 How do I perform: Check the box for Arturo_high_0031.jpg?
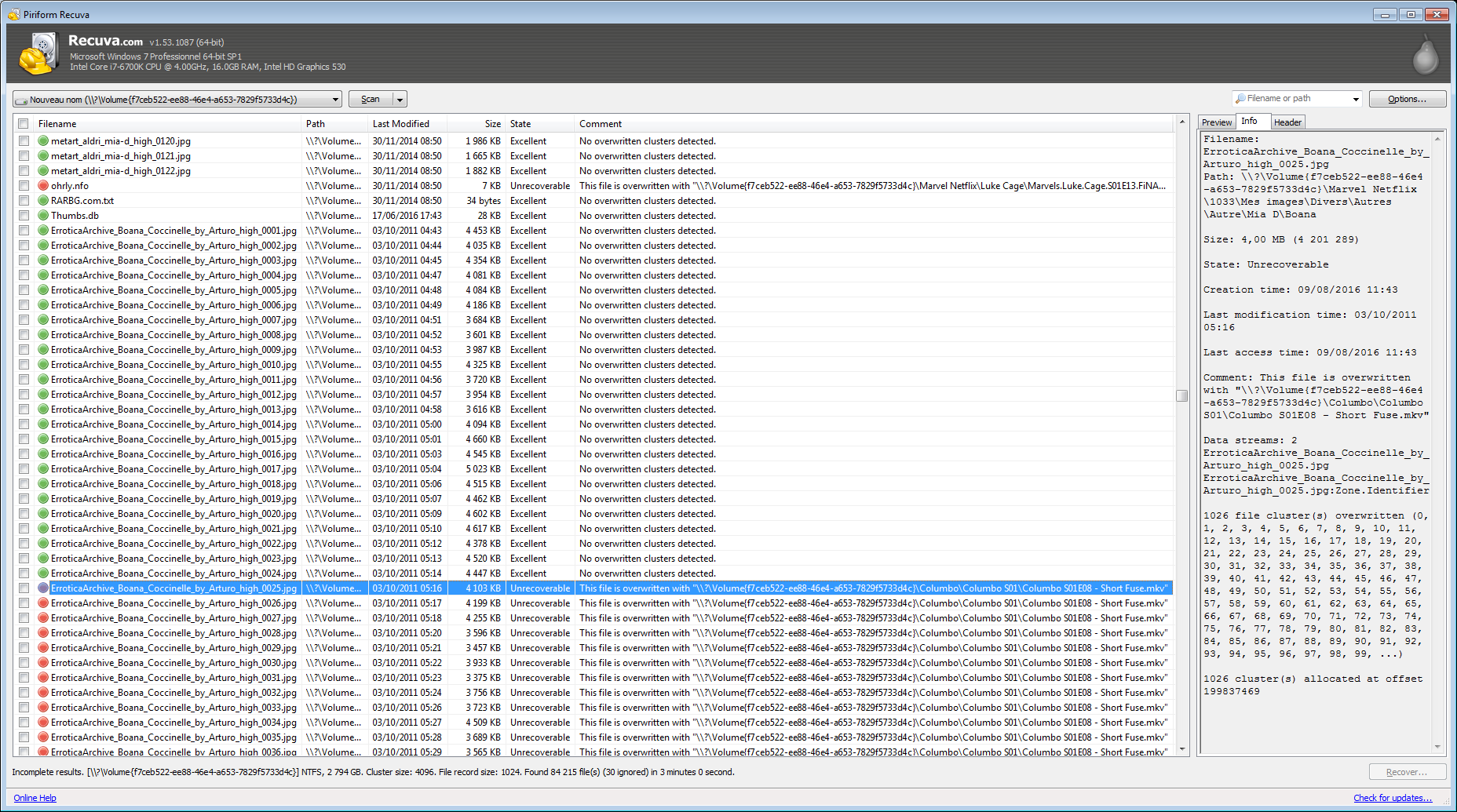(x=24, y=678)
